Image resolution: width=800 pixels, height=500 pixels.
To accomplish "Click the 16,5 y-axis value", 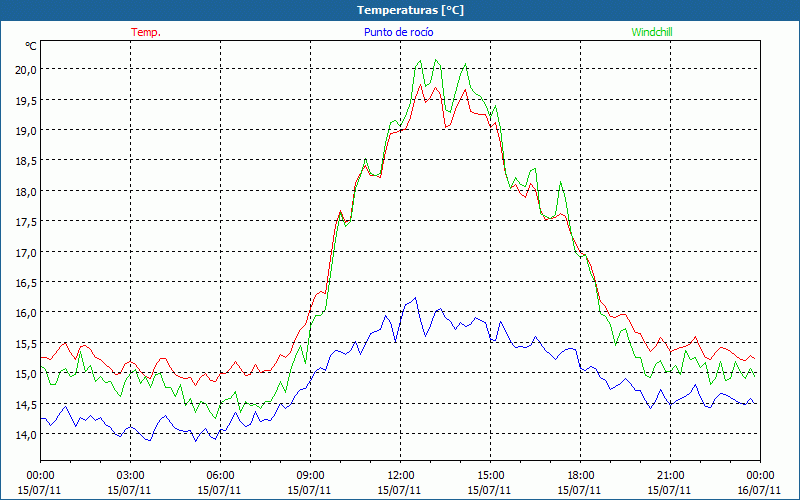I will (26, 283).
